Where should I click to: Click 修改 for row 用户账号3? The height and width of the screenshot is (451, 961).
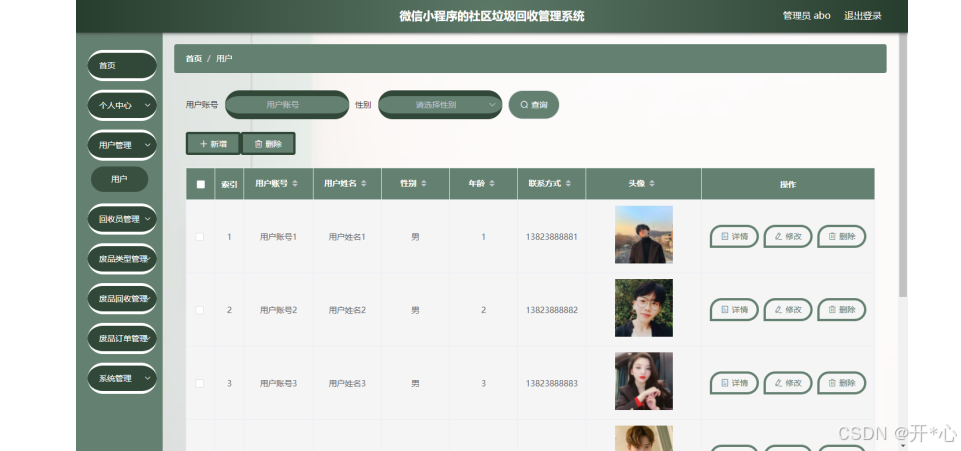(788, 383)
